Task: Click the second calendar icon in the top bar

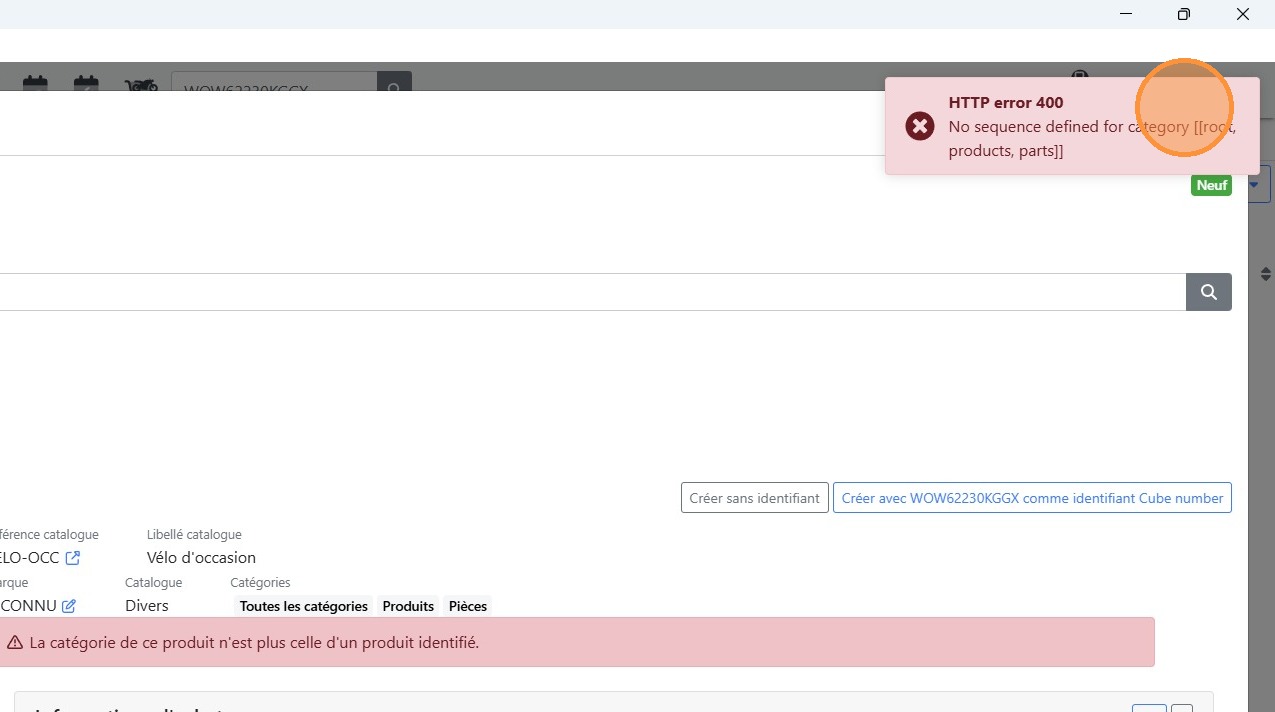Action: point(86,84)
